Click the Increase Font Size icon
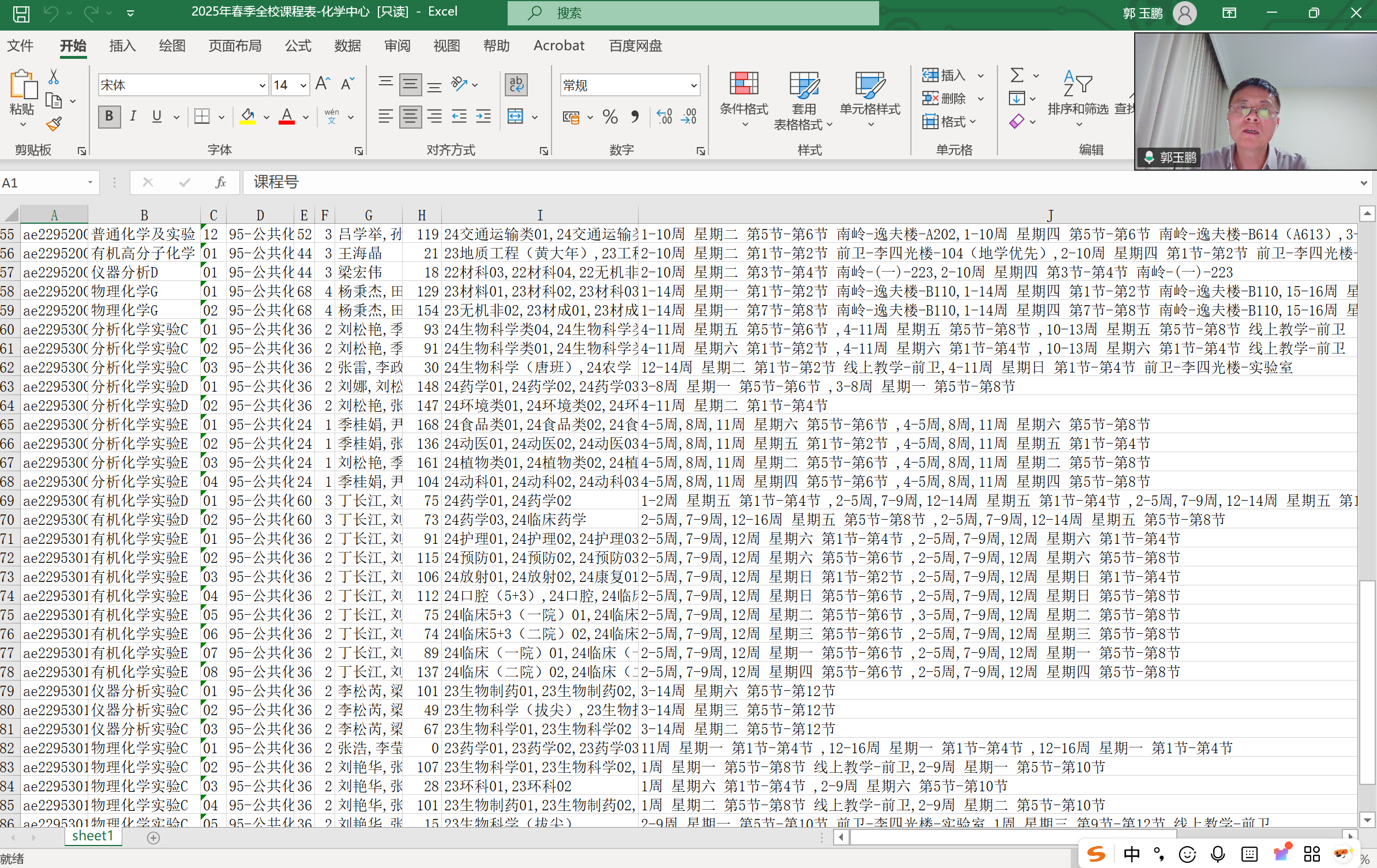 322,85
